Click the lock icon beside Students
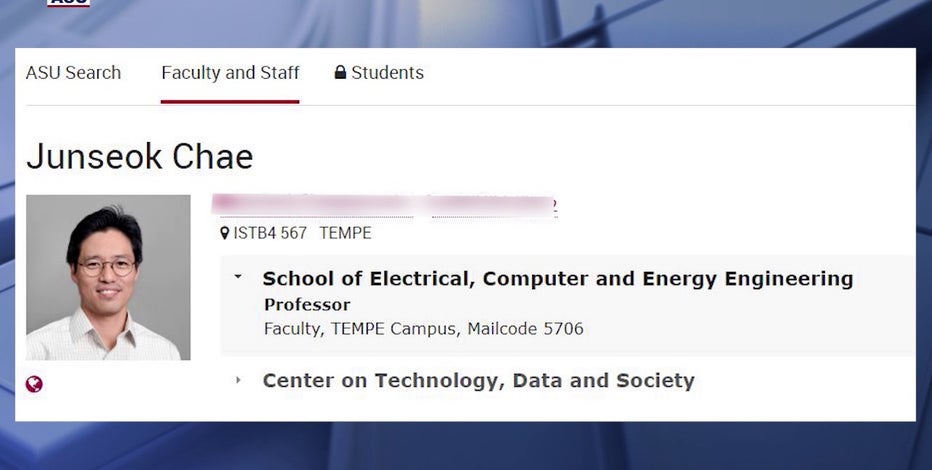932x470 pixels. [340, 73]
